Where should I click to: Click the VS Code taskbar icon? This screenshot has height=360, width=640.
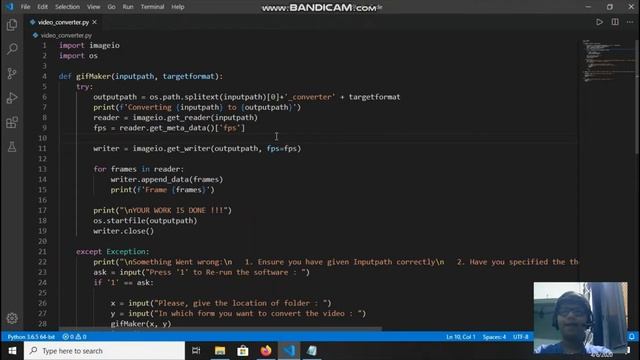tap(289, 351)
